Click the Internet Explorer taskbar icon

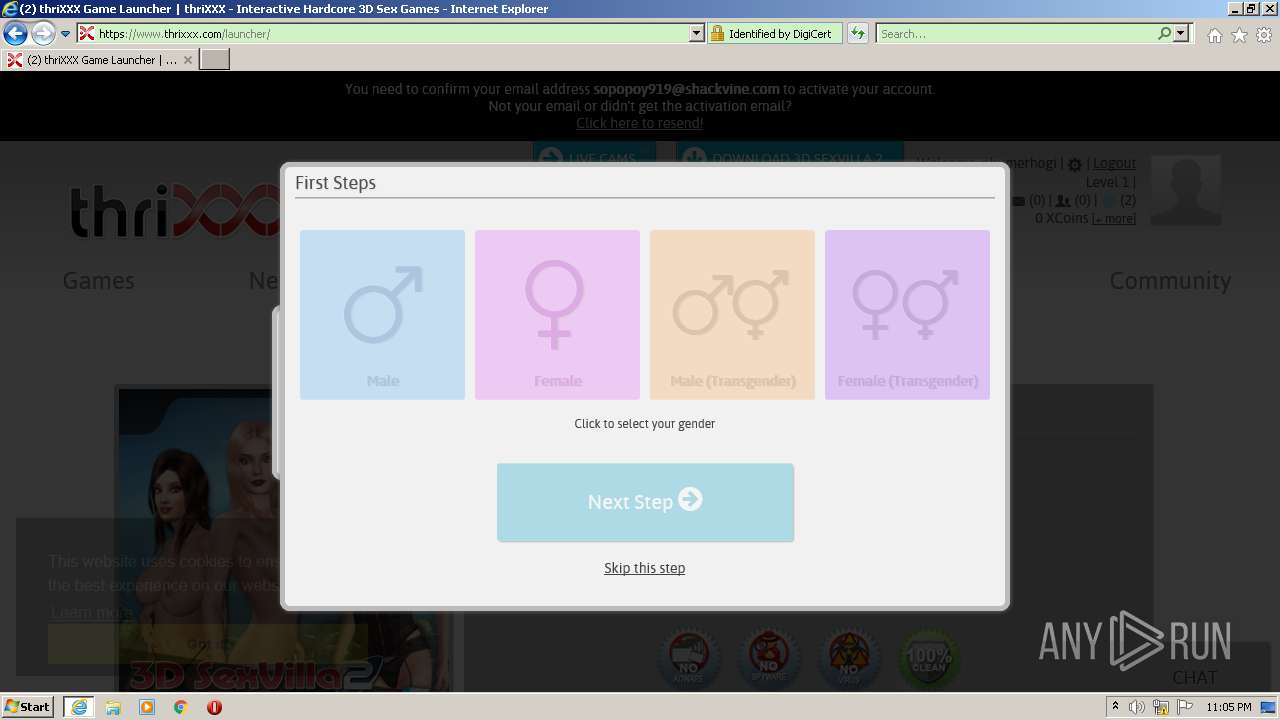click(x=78, y=706)
